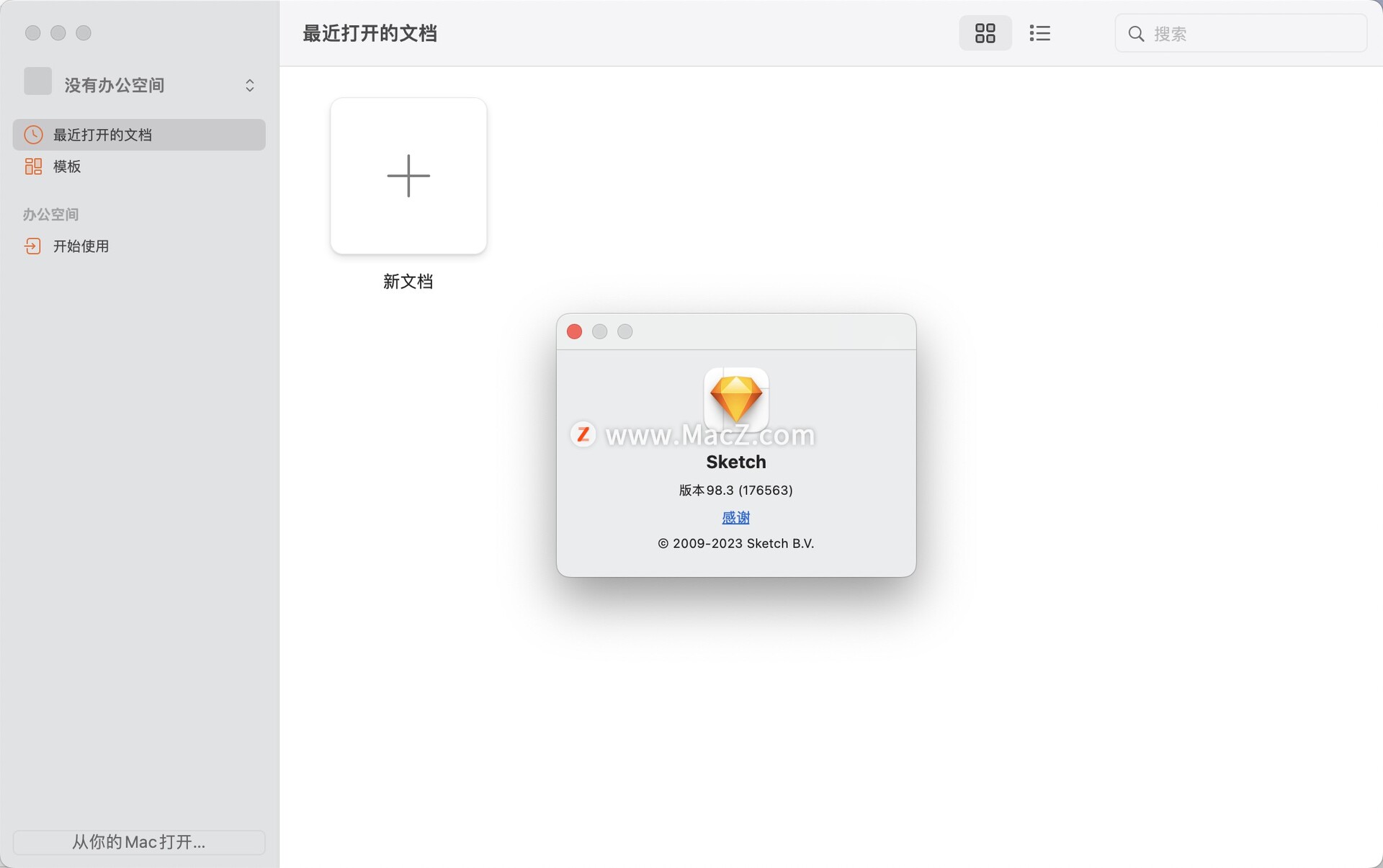The image size is (1383, 868).
Task: Switch to list view layout
Action: point(1040,33)
